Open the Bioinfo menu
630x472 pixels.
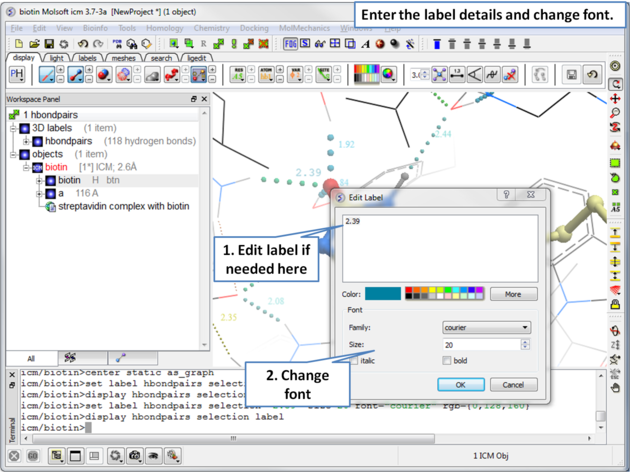click(x=96, y=28)
